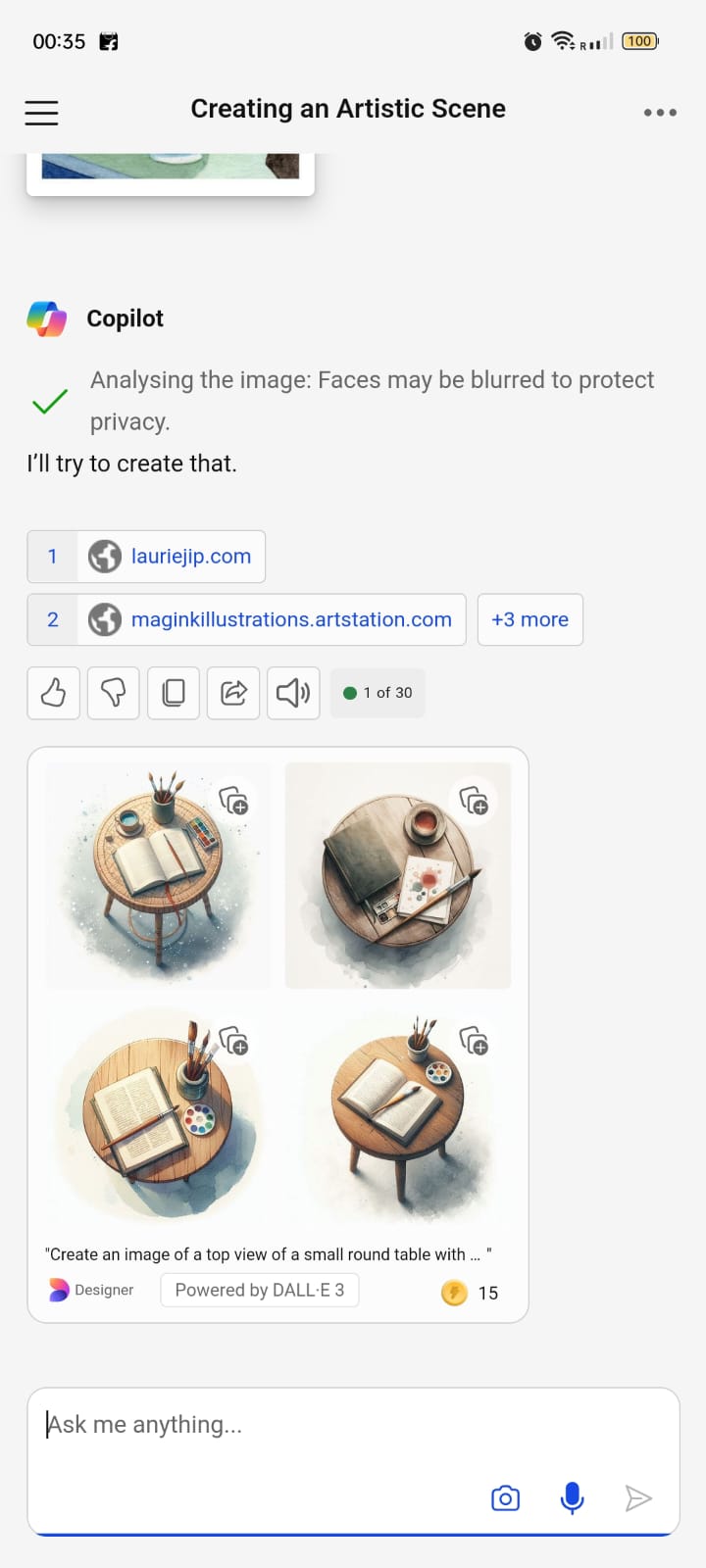The height and width of the screenshot is (1568, 706).
Task: Tap the Powered by DALL·E 3 button
Action: point(260,1290)
